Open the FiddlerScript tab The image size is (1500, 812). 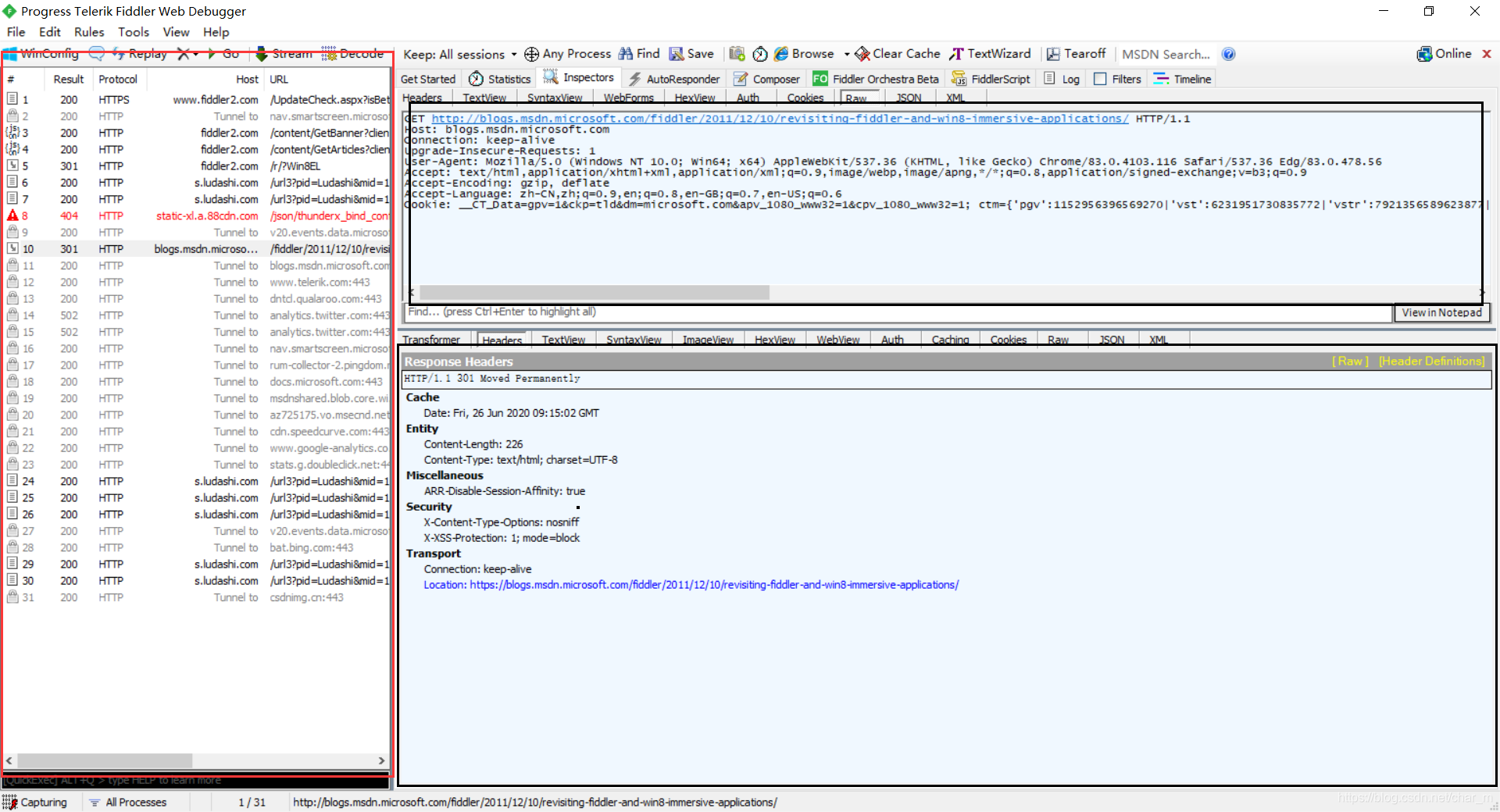coord(991,79)
